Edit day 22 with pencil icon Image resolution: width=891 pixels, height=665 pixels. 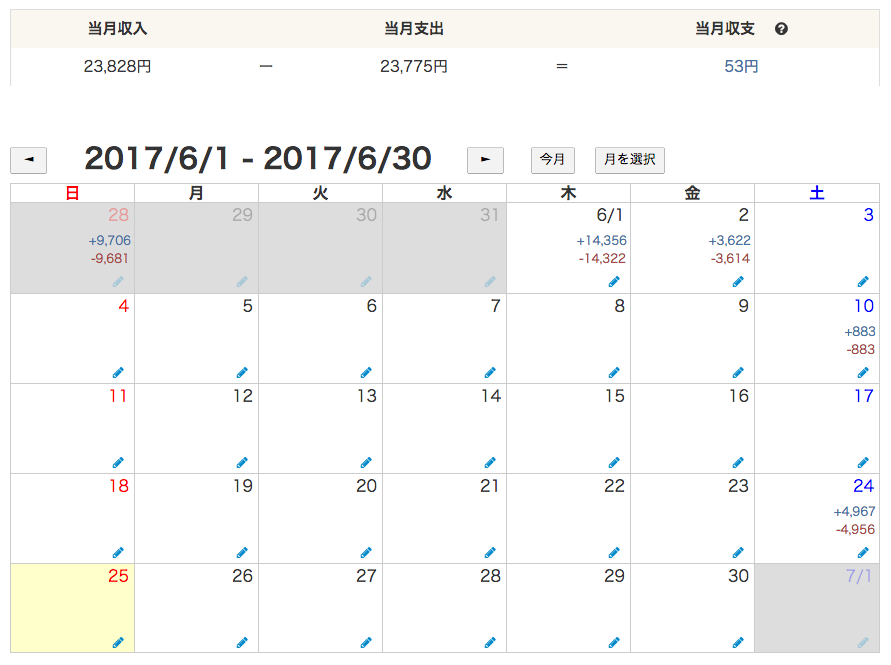pyautogui.click(x=614, y=552)
